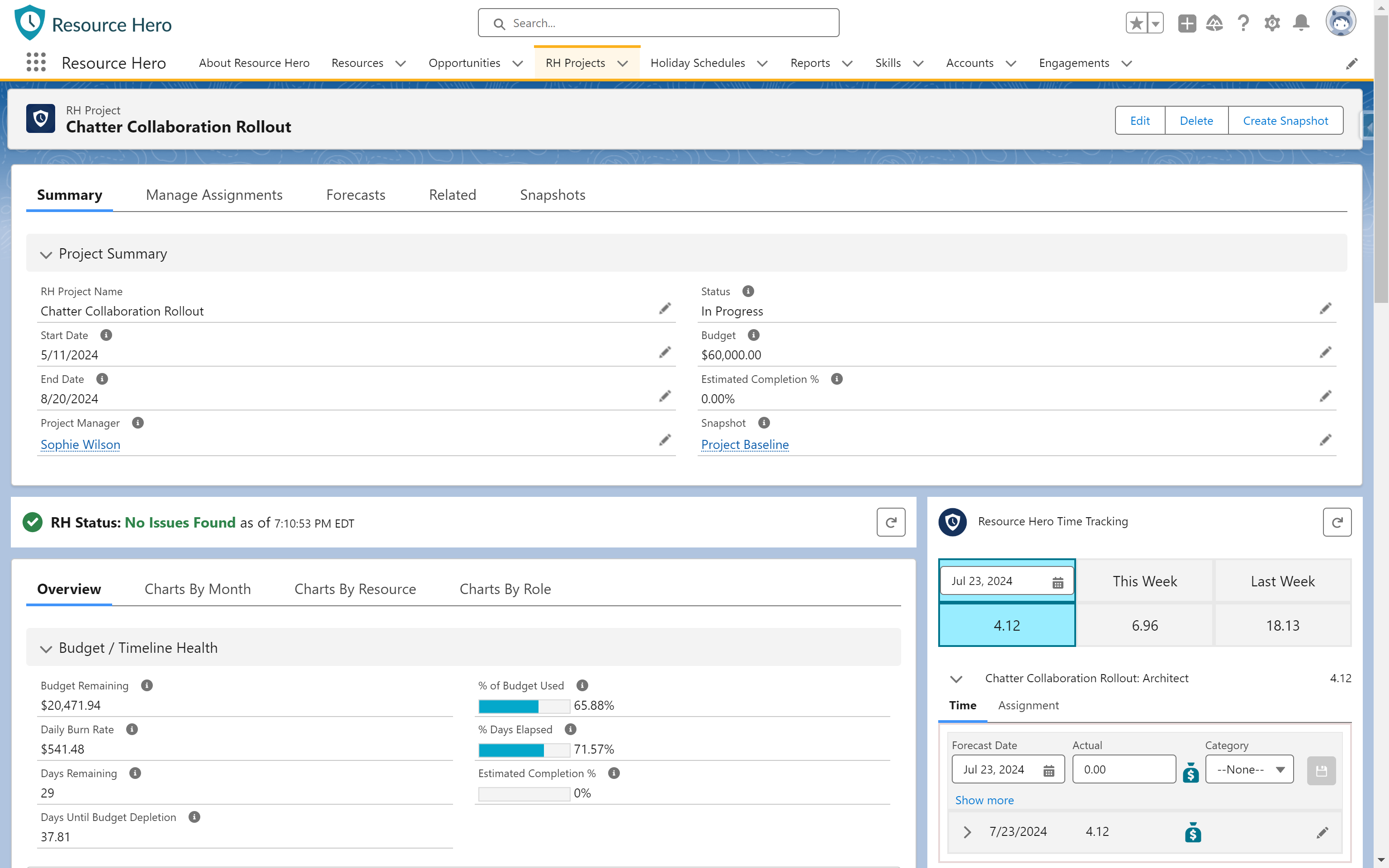Edit Project Manager via pencil icon
Screen dimensions: 1389x868
tap(665, 440)
